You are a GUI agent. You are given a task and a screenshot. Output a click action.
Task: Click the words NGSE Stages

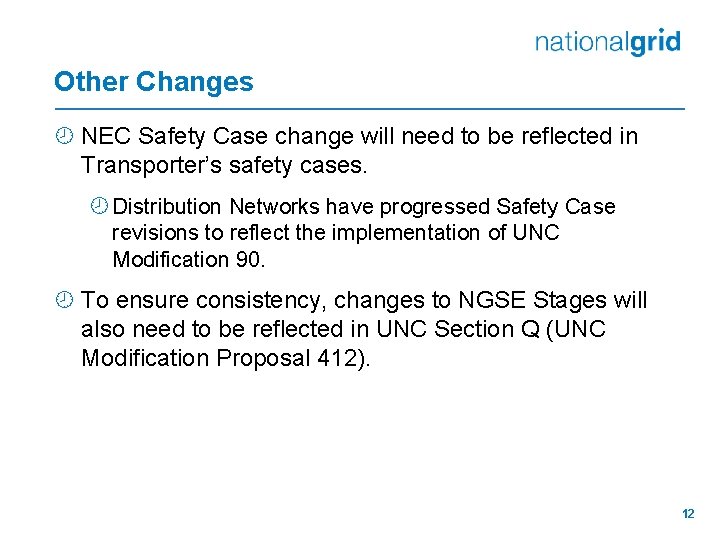click(533, 300)
